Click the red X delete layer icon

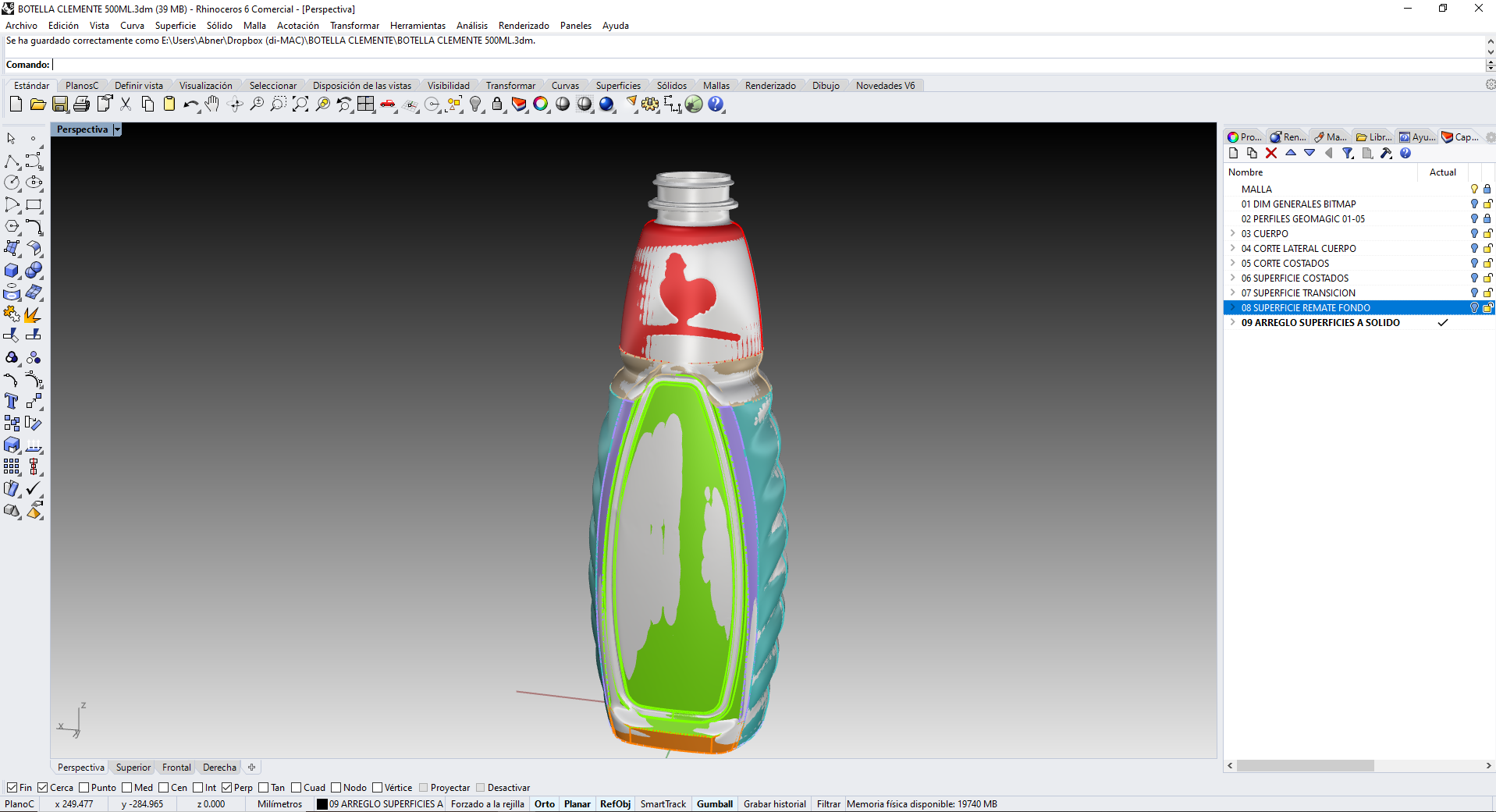click(1271, 154)
